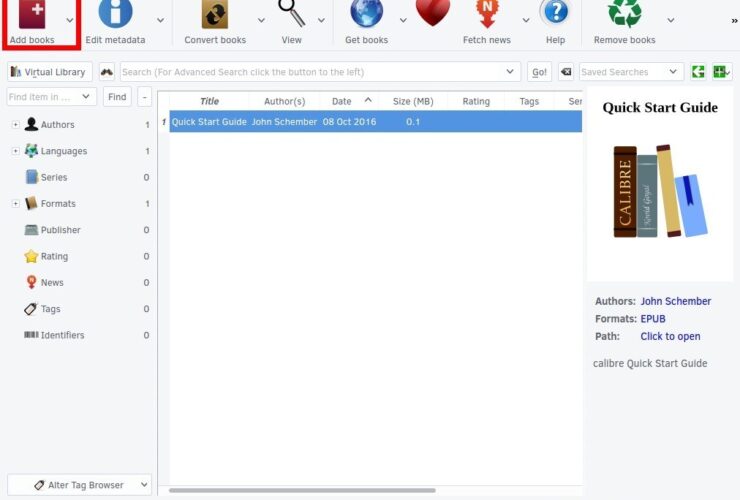Select Publisher in the tag browser

tap(60, 230)
